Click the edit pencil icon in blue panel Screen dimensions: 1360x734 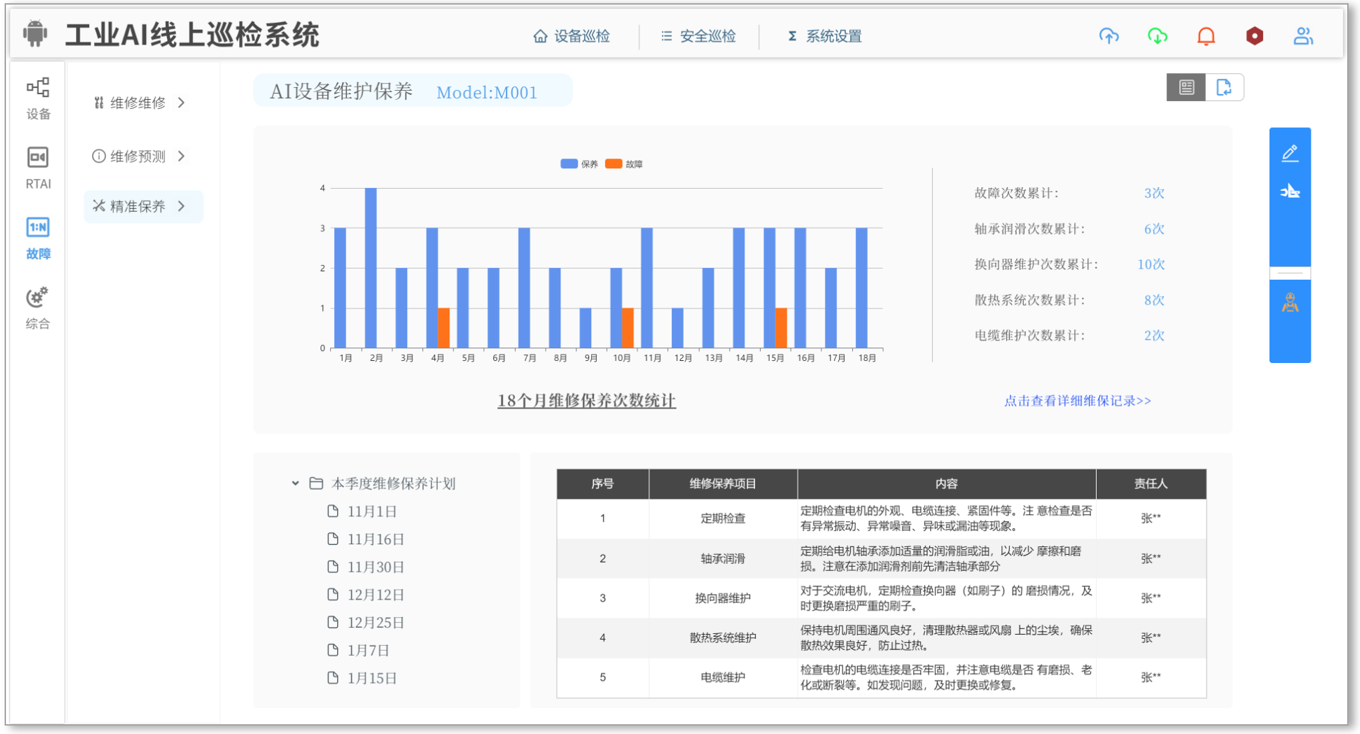coord(1290,153)
